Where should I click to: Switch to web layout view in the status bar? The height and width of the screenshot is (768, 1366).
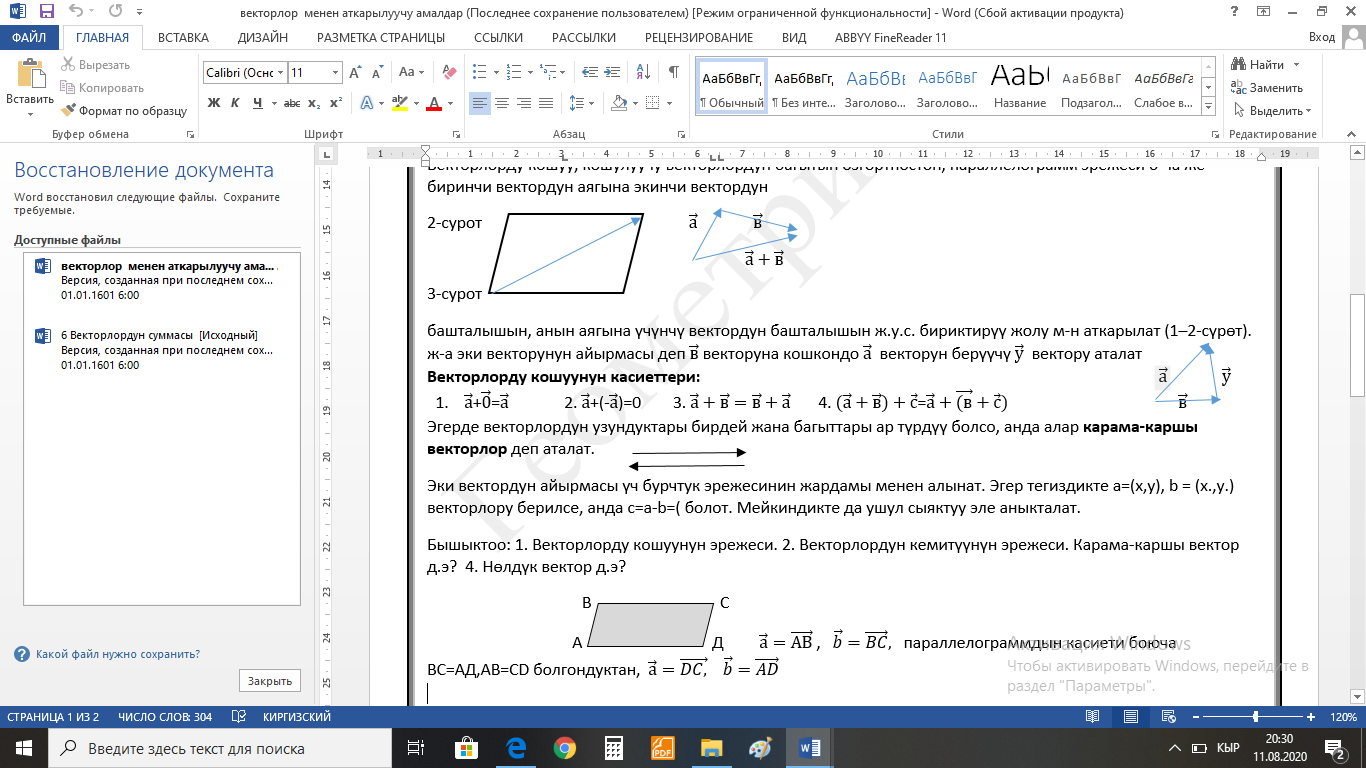[1169, 717]
